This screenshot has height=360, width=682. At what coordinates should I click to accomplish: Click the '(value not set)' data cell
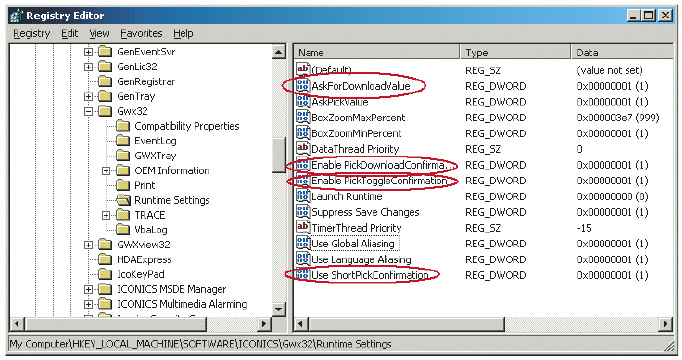point(609,70)
